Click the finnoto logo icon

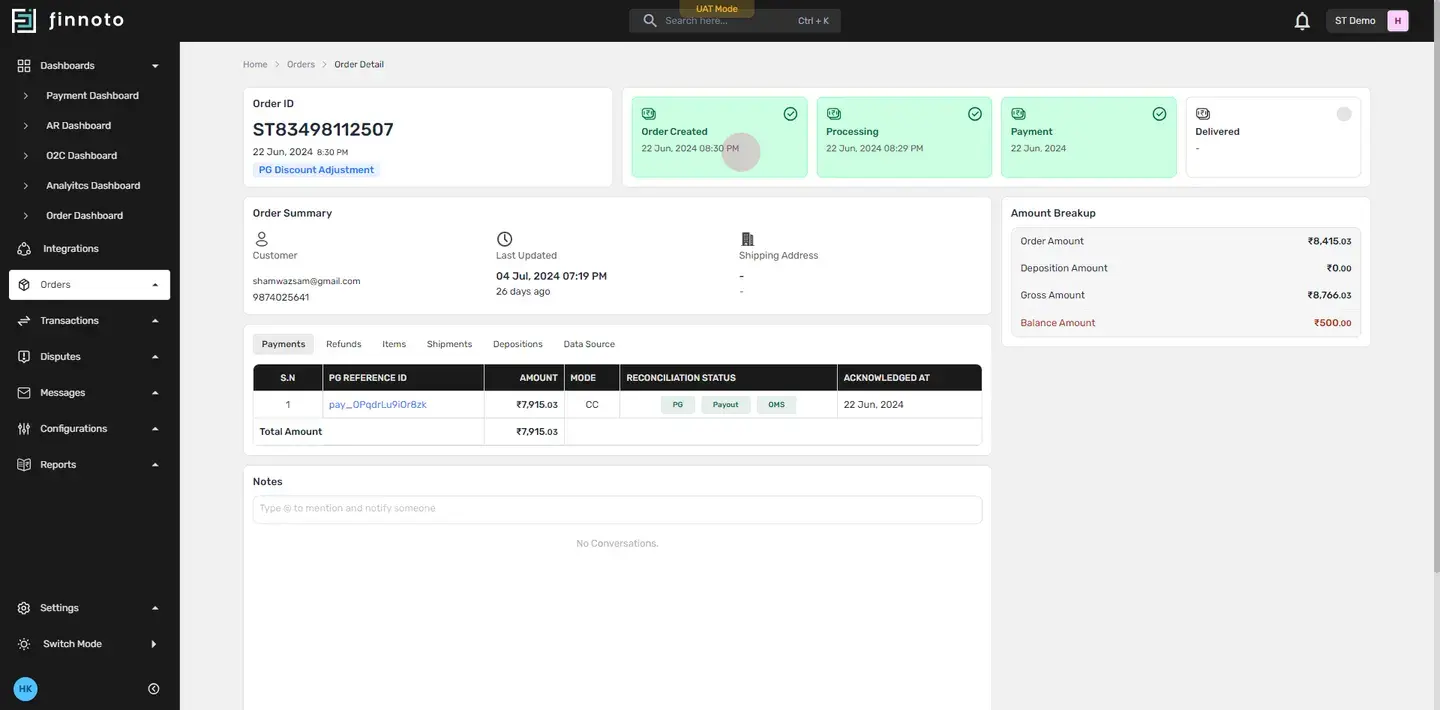tap(24, 20)
